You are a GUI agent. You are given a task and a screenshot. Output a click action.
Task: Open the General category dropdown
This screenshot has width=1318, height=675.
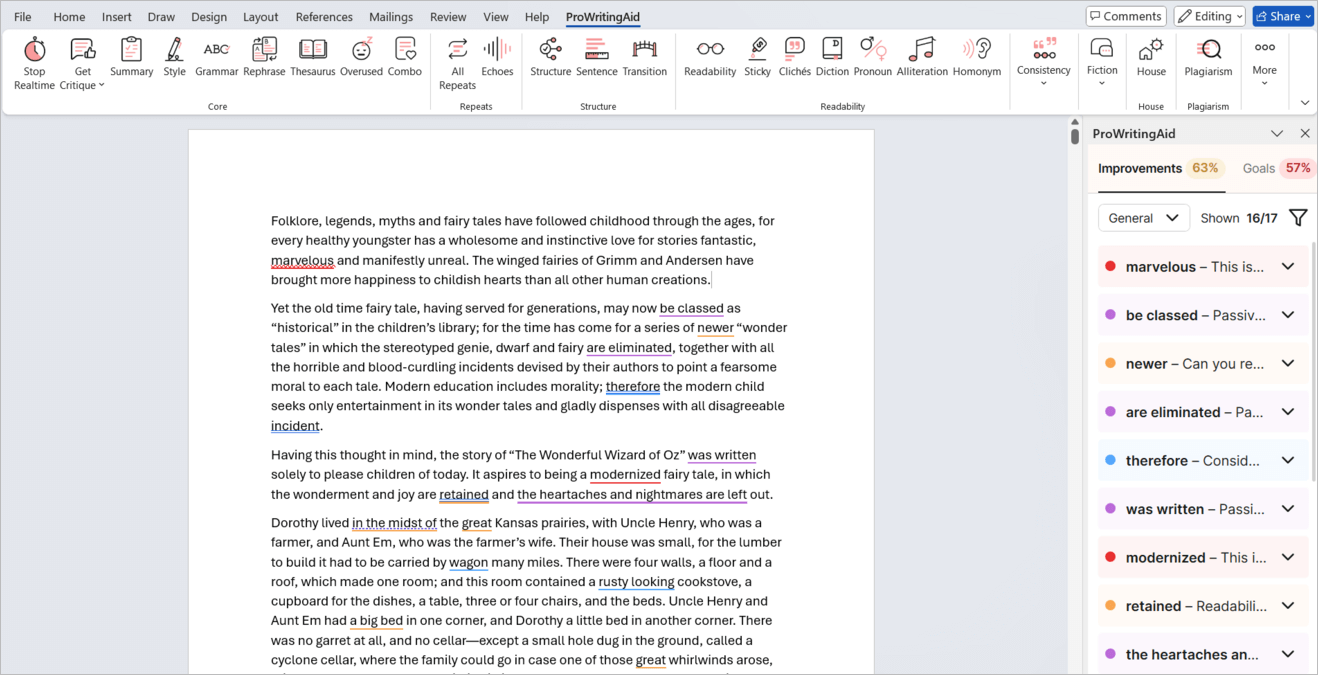pyautogui.click(x=1143, y=218)
